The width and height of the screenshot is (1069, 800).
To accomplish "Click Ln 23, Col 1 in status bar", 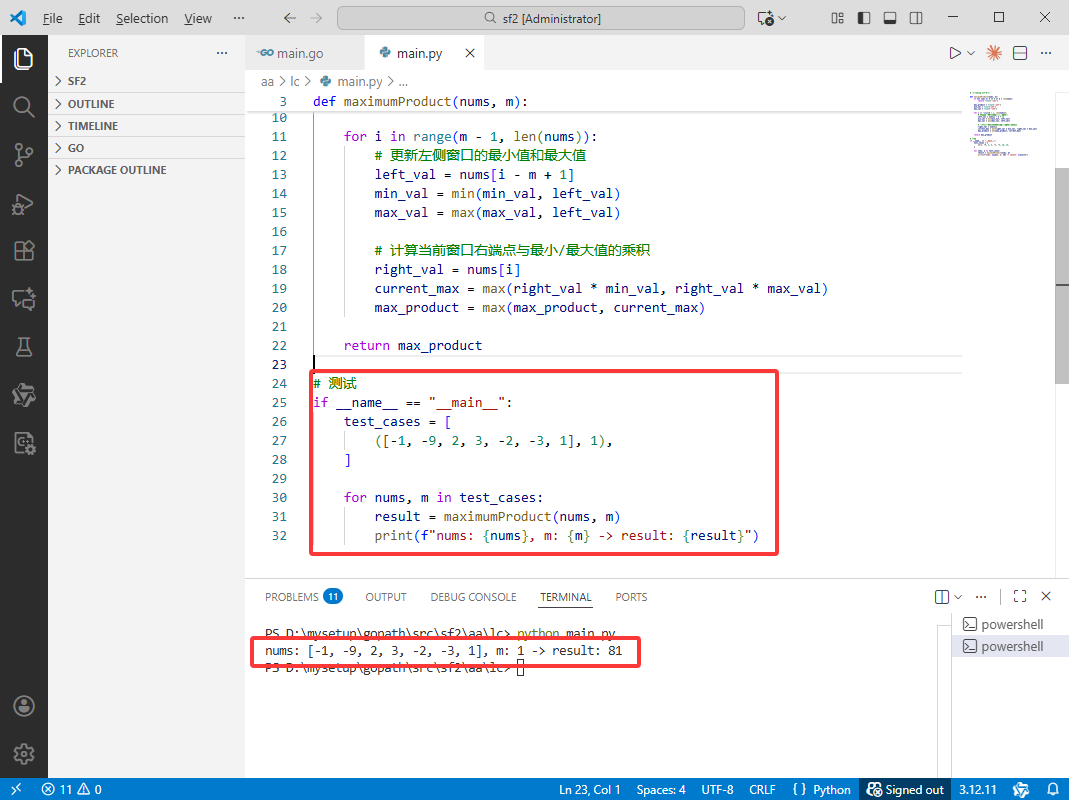I will point(590,789).
